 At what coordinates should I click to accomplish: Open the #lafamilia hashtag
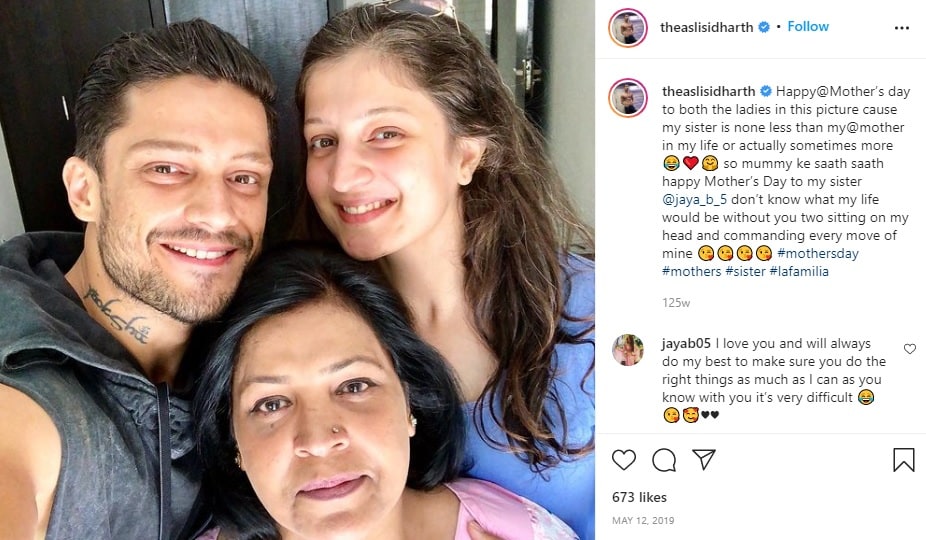(799, 271)
